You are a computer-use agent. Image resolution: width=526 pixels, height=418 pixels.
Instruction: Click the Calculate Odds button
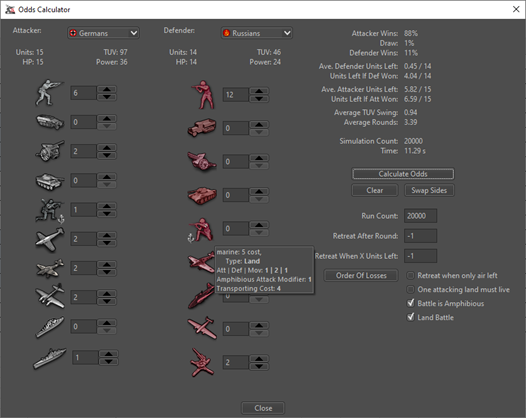point(403,174)
